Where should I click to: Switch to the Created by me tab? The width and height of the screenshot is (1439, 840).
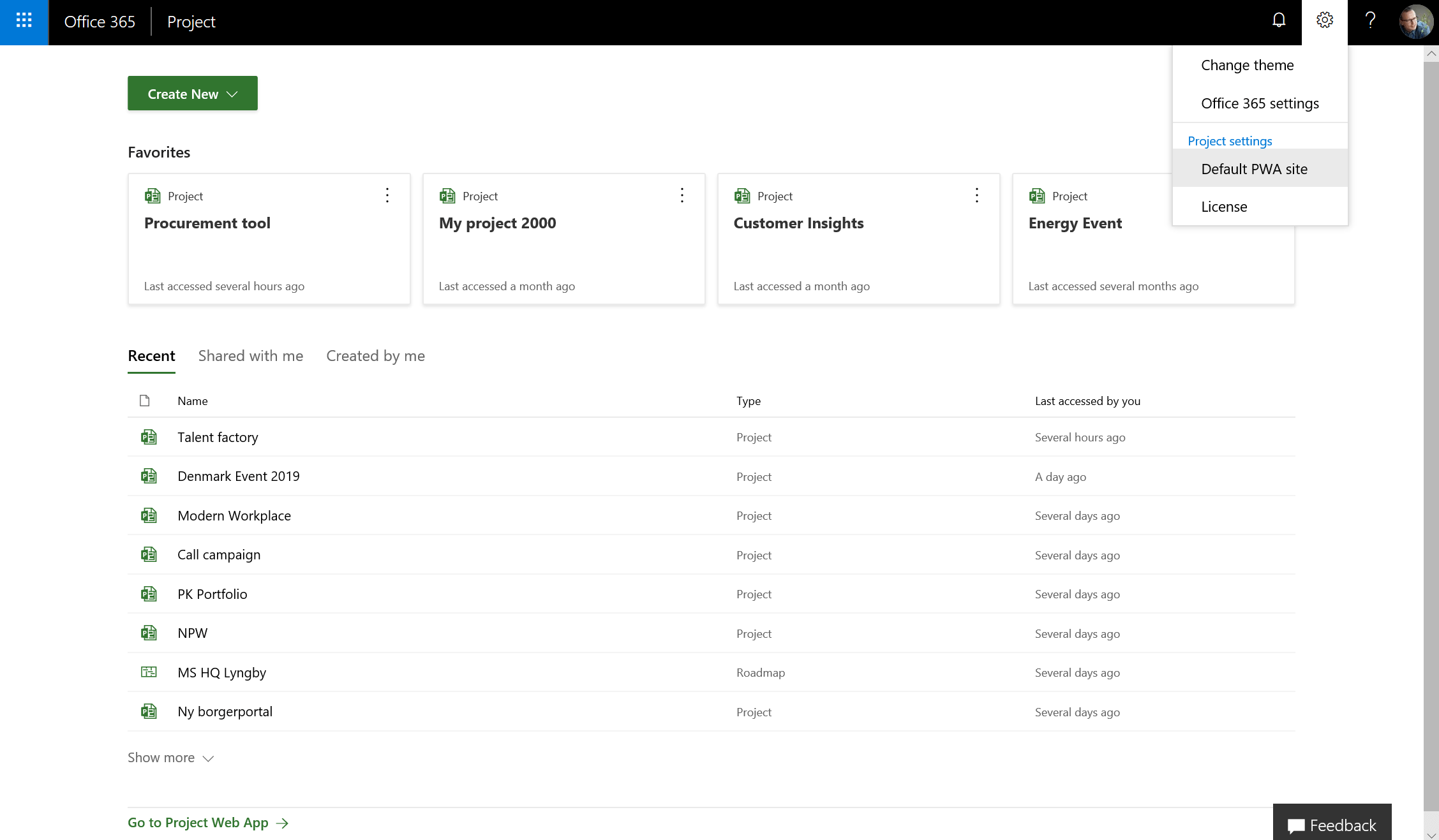pyautogui.click(x=375, y=356)
